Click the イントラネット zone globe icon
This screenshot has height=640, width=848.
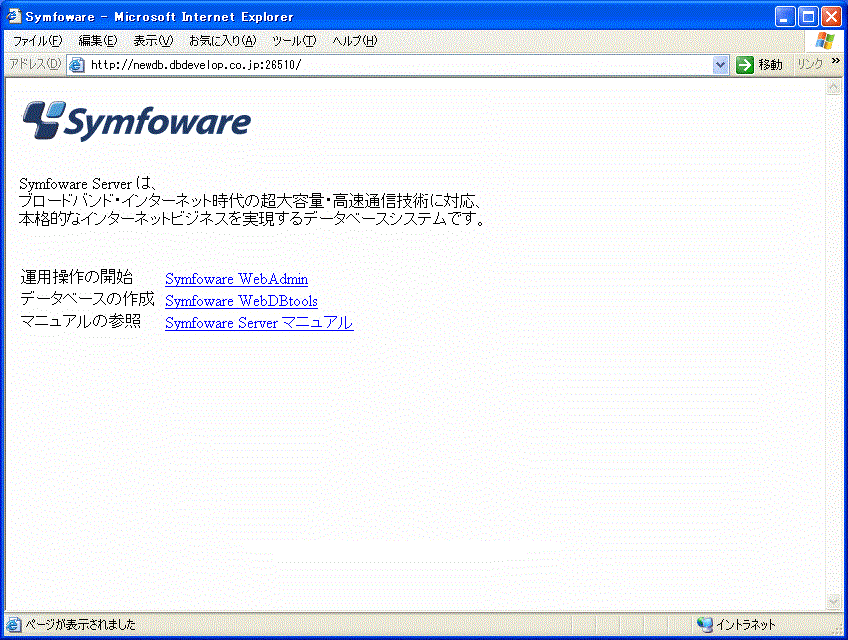[705, 625]
